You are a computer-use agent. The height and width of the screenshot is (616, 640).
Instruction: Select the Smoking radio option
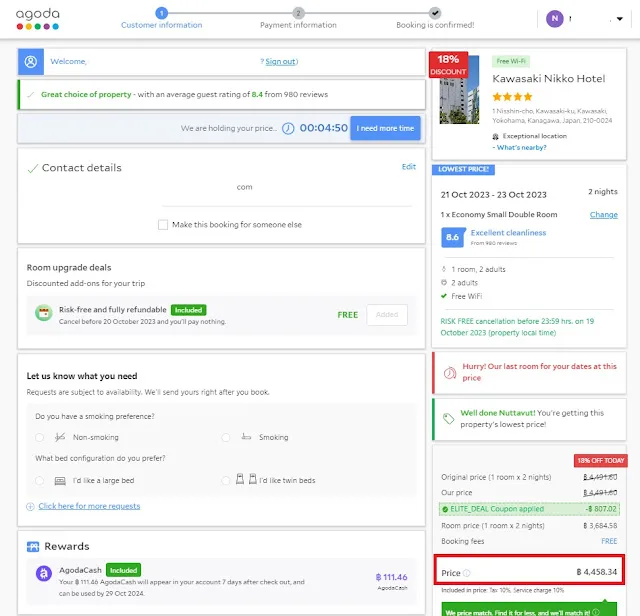click(x=226, y=438)
